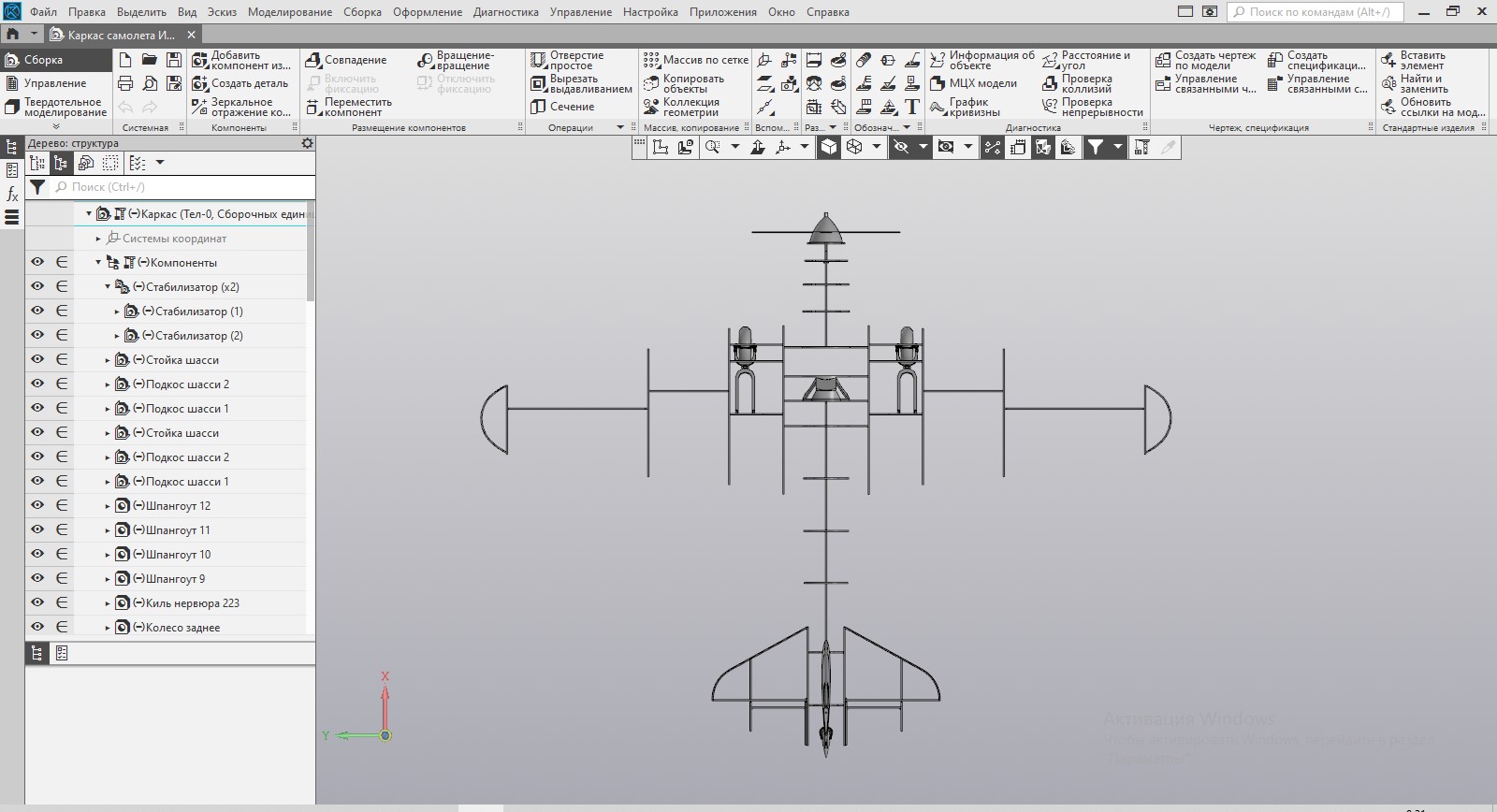Click the Pattern by grid icon
This screenshot has height=812, width=1497.
click(x=651, y=60)
